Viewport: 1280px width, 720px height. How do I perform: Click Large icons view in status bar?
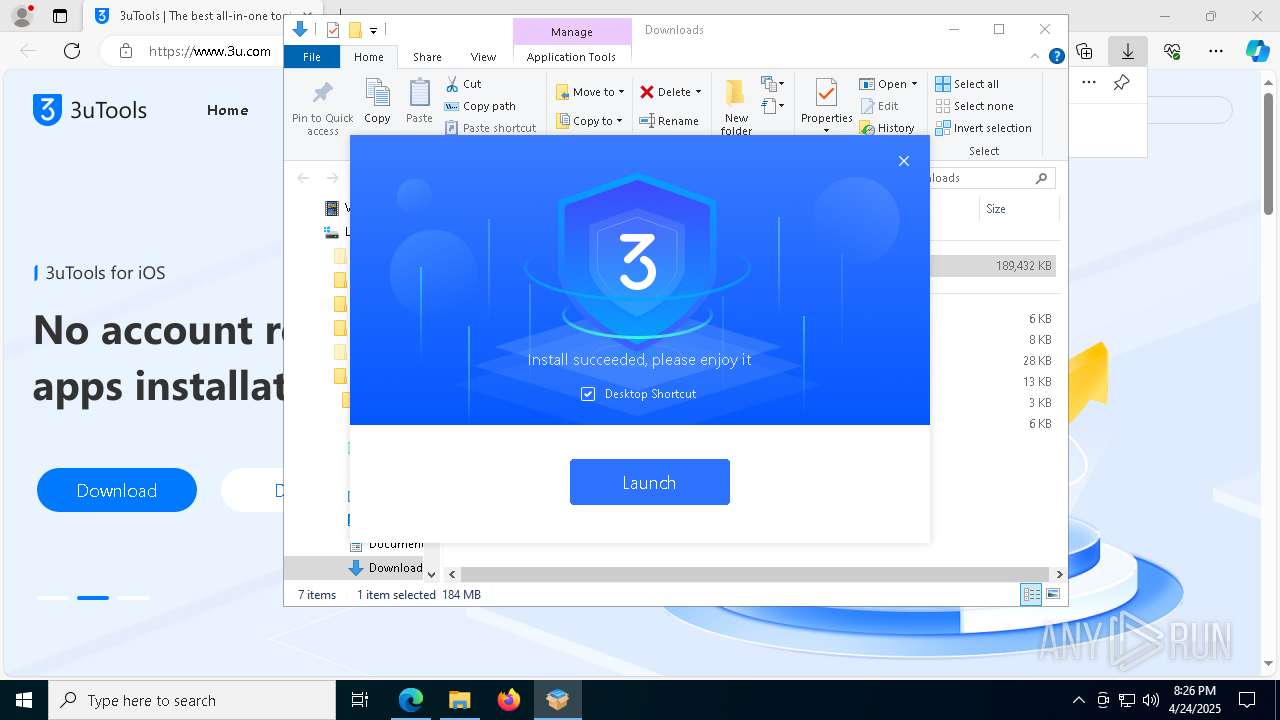pos(1053,594)
